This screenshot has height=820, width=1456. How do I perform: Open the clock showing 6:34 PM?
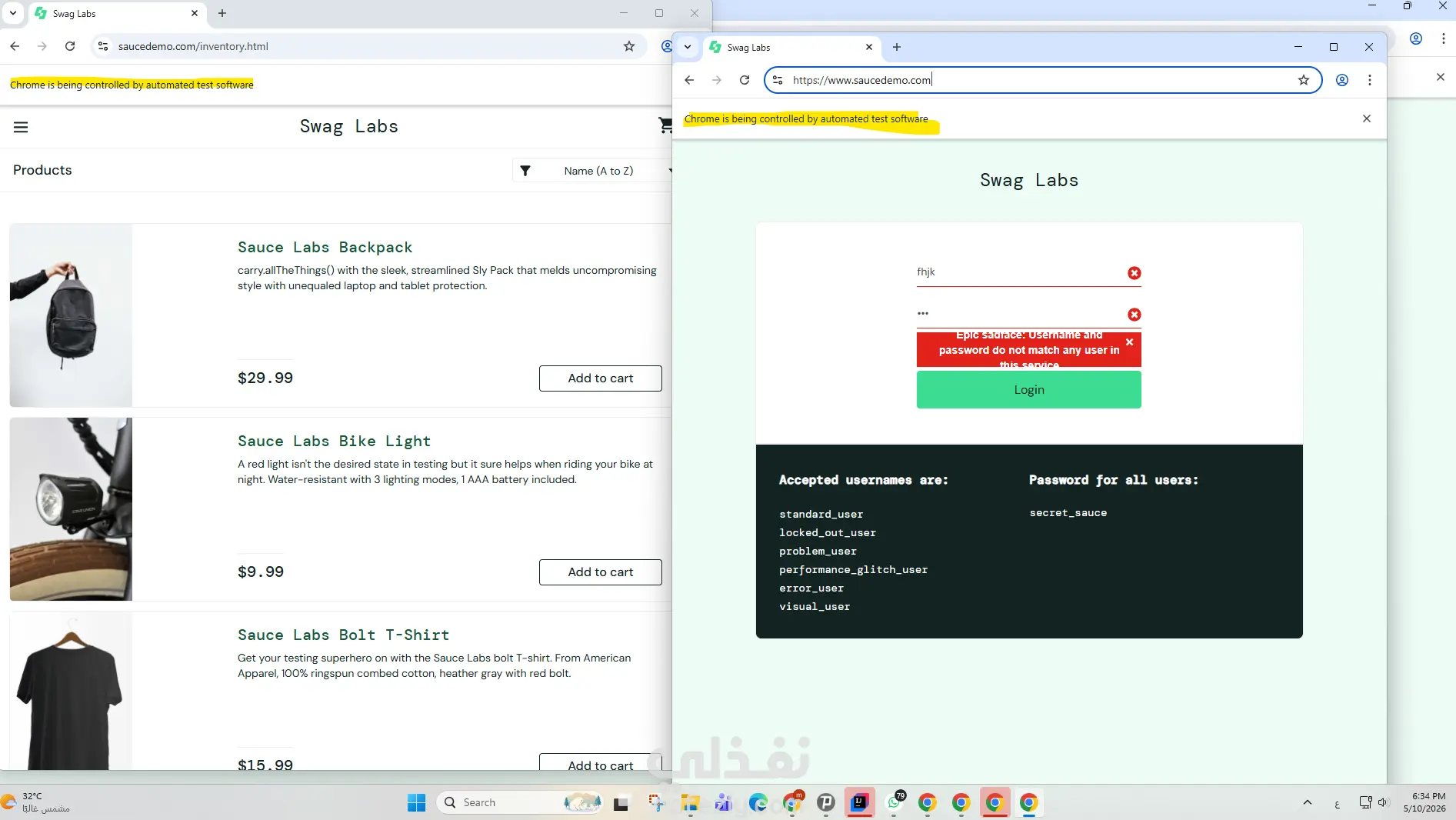[1424, 802]
